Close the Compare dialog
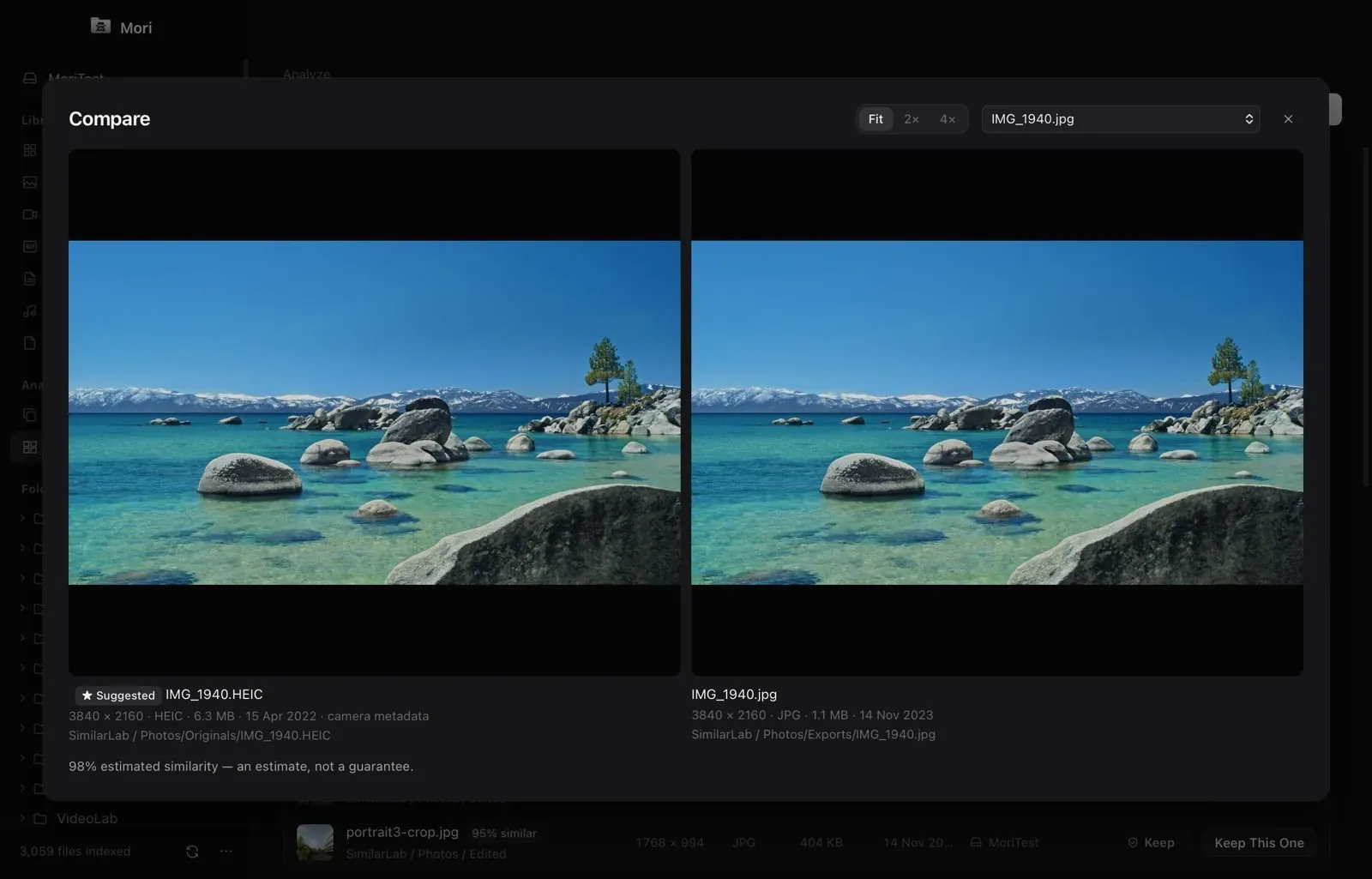1372x879 pixels. (x=1288, y=119)
